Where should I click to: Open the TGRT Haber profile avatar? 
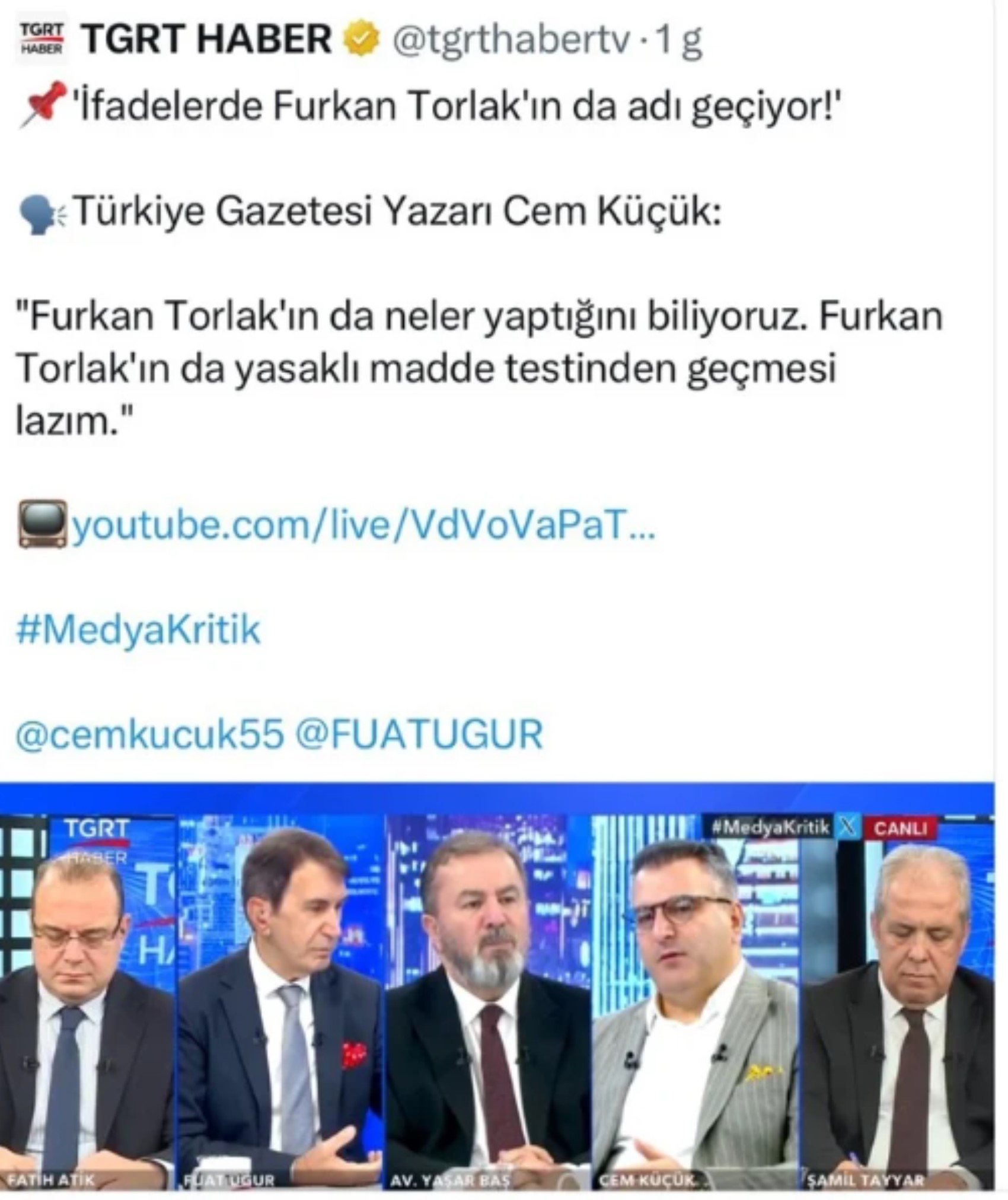click(42, 40)
